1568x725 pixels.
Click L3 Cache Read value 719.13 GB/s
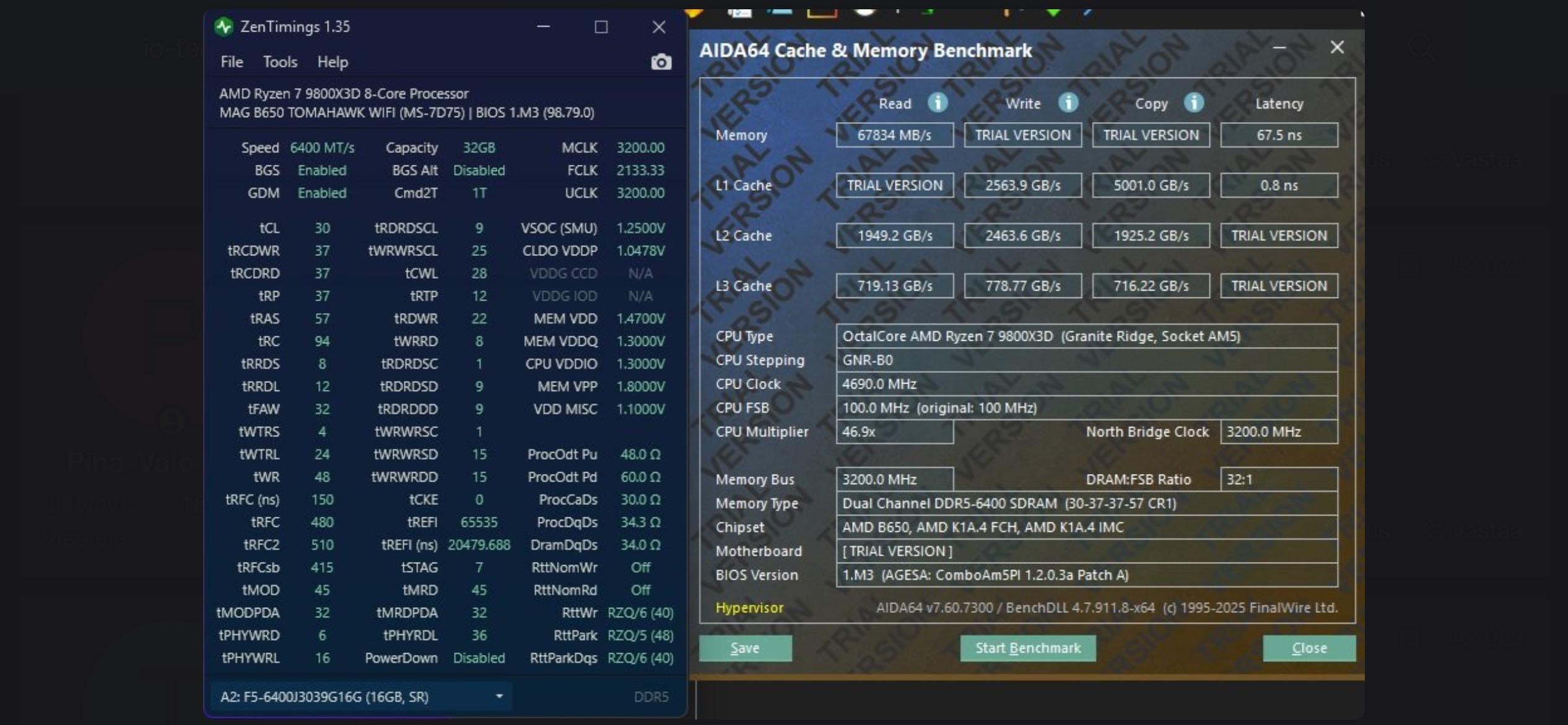[894, 286]
